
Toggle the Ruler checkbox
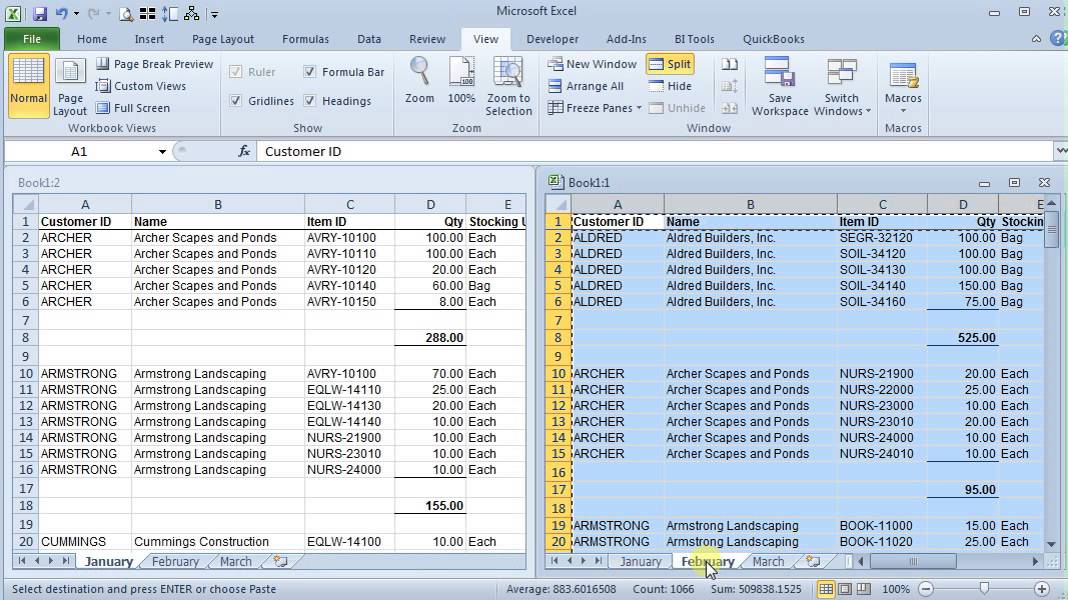[236, 72]
